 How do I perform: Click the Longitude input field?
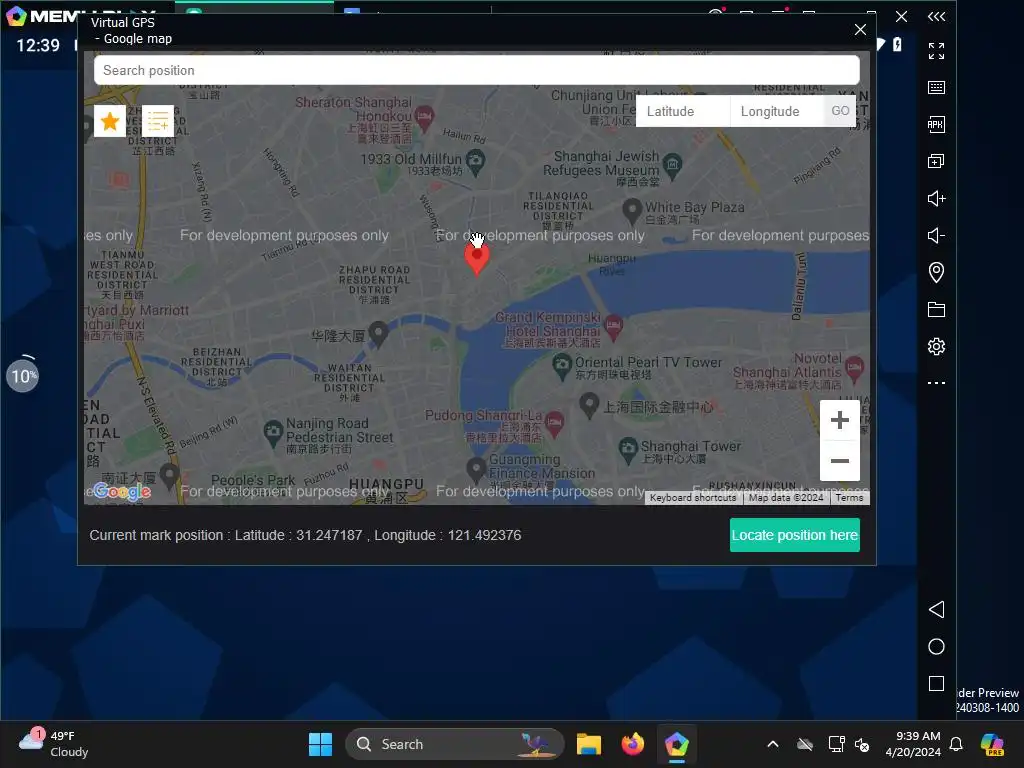point(776,111)
